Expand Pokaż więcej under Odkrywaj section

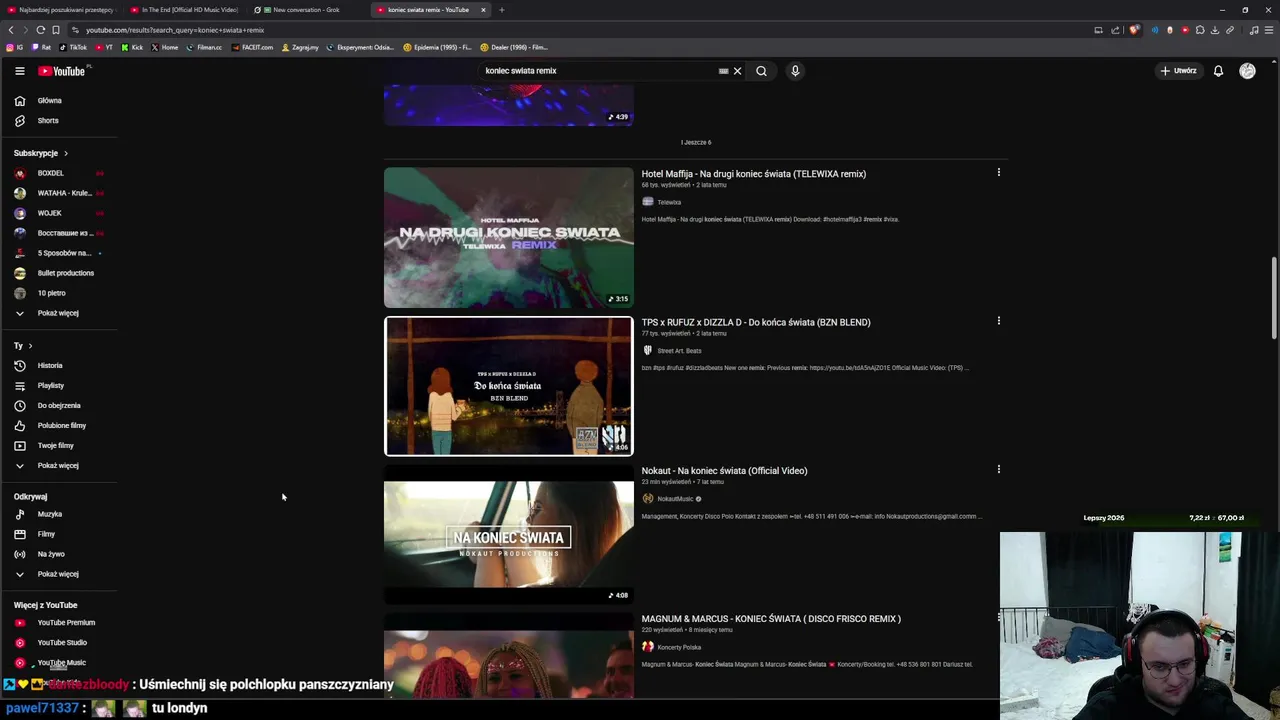click(58, 574)
